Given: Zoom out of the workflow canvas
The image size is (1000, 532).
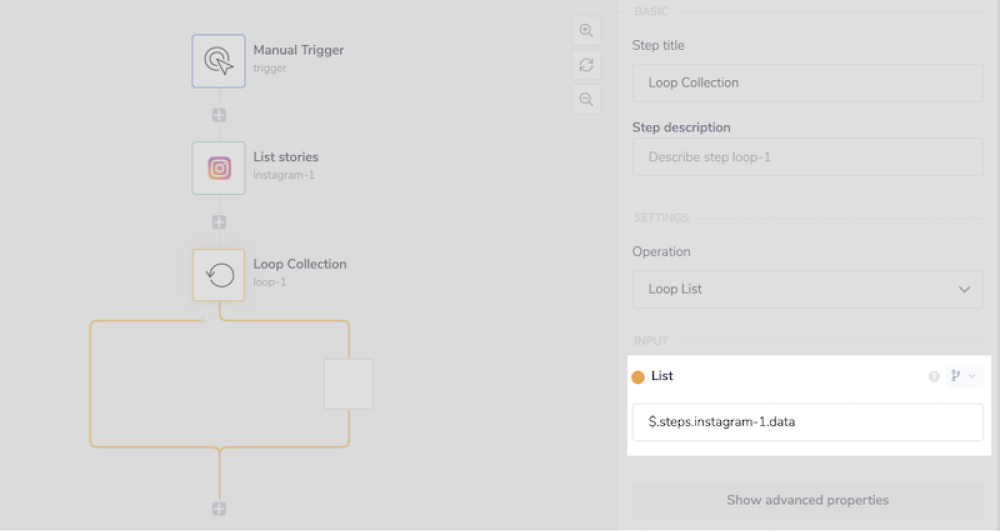Looking at the screenshot, I should [586, 99].
